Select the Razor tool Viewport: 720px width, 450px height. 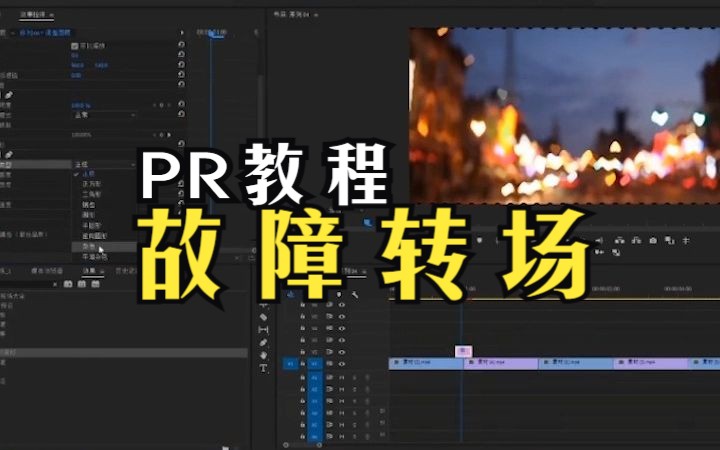[264, 317]
